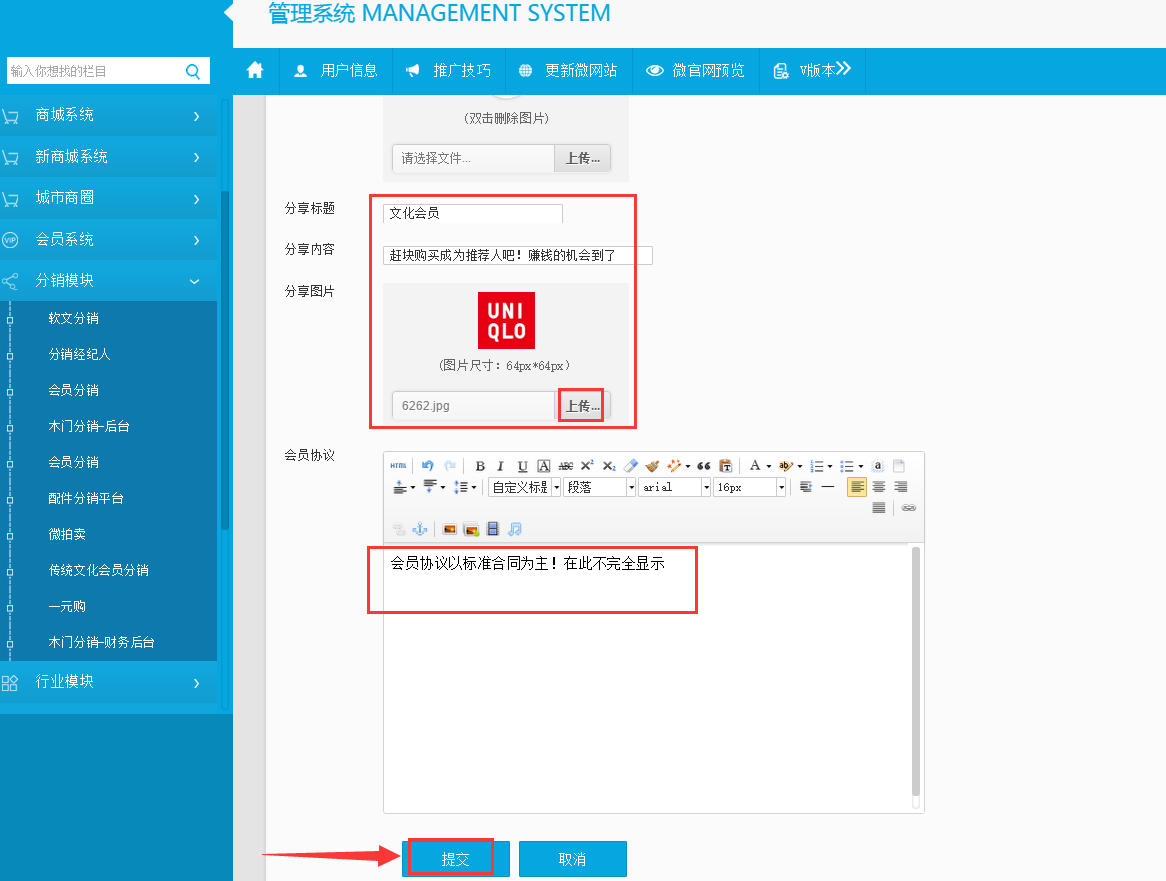Click the HTML source view icon
The width and height of the screenshot is (1166, 881).
398,466
